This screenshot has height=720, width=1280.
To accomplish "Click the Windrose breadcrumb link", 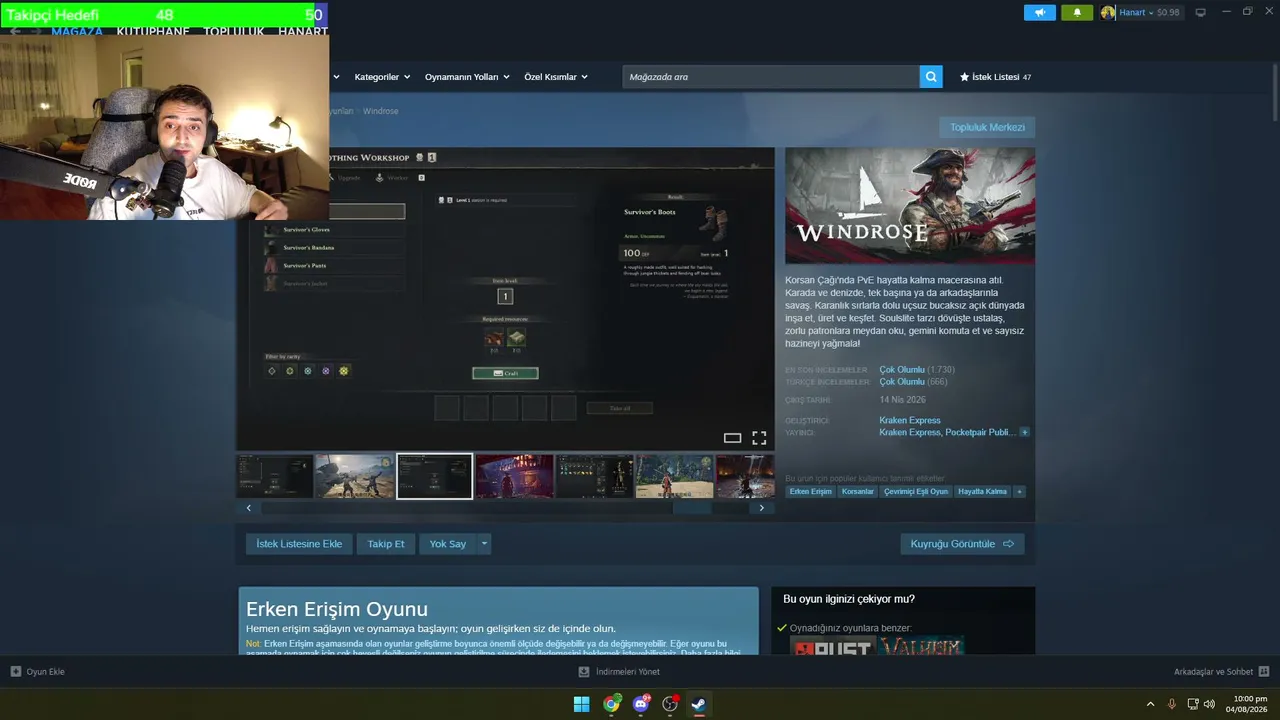I will 380,111.
